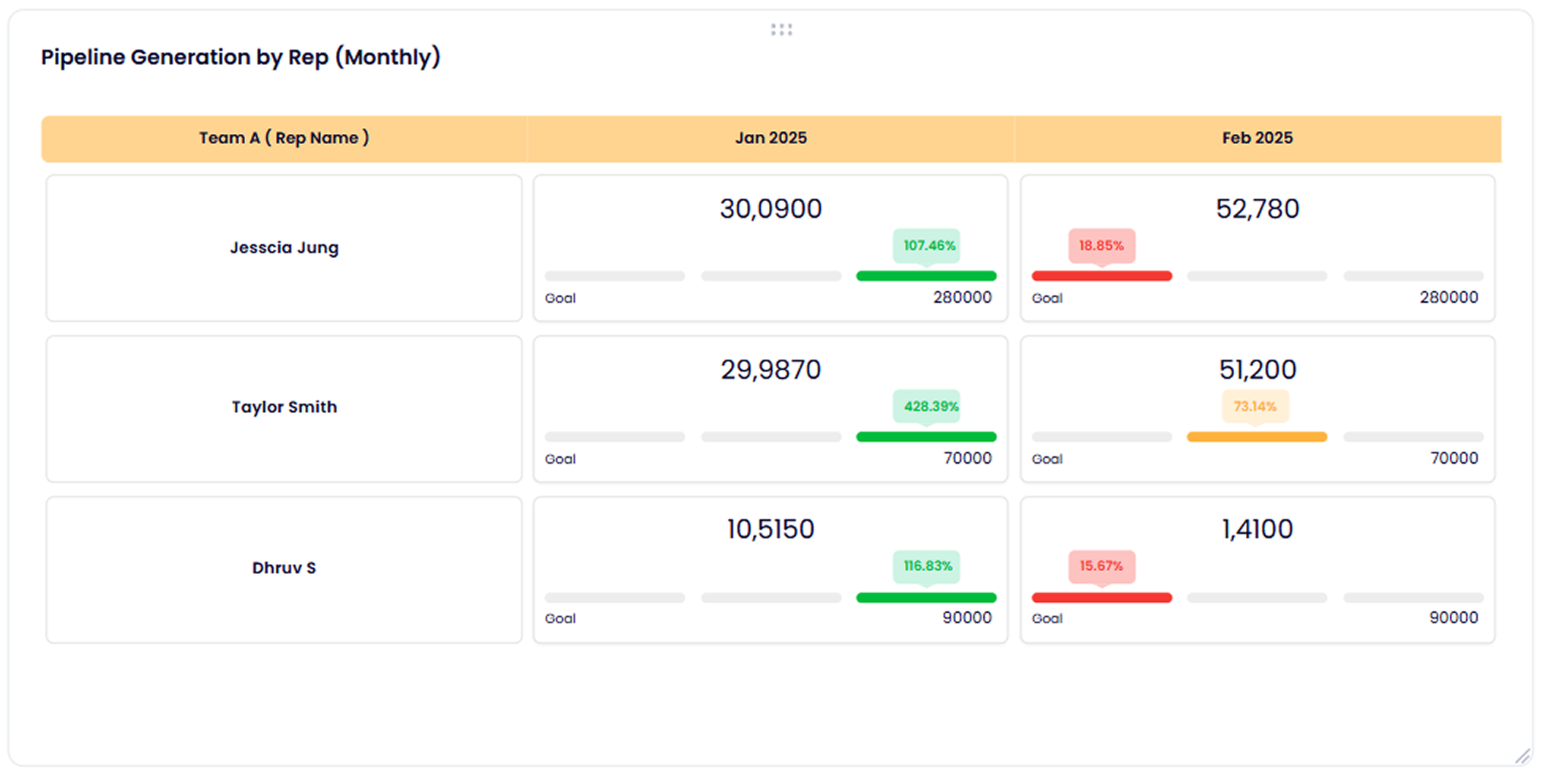Select the Feb 2025 column header
1548x784 pixels.
click(x=1258, y=138)
